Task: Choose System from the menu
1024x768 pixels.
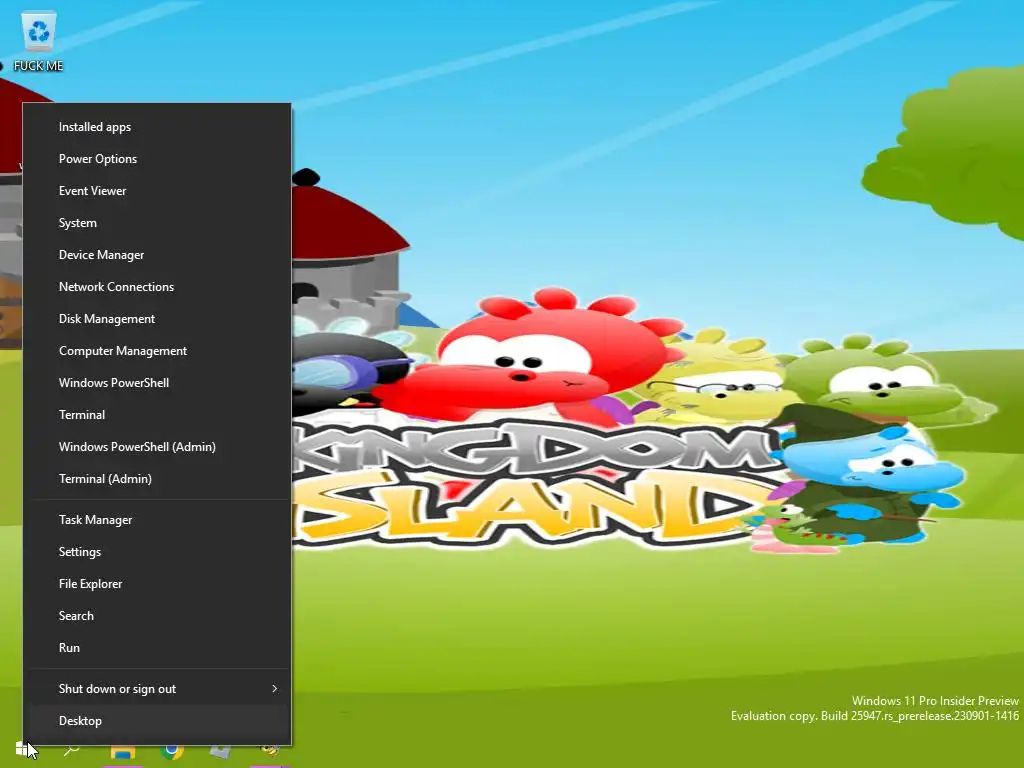Action: (x=157, y=223)
